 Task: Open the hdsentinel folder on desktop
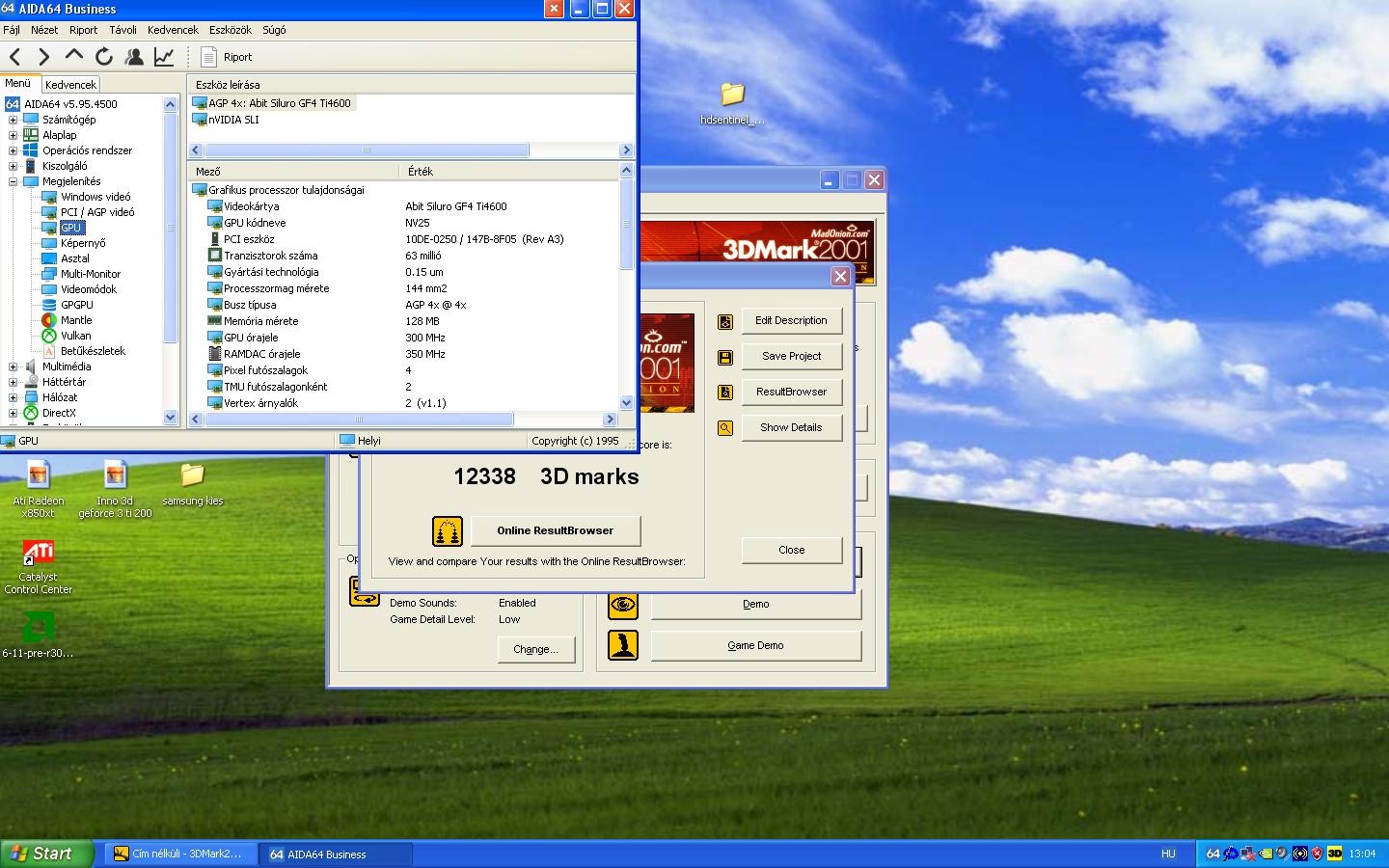point(732,103)
